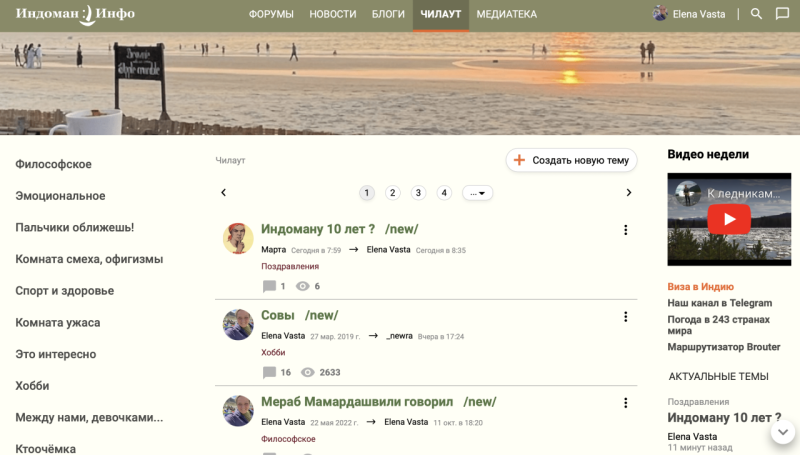
Task: Expand the page-number dropdown with ellipsis
Action: [x=477, y=193]
